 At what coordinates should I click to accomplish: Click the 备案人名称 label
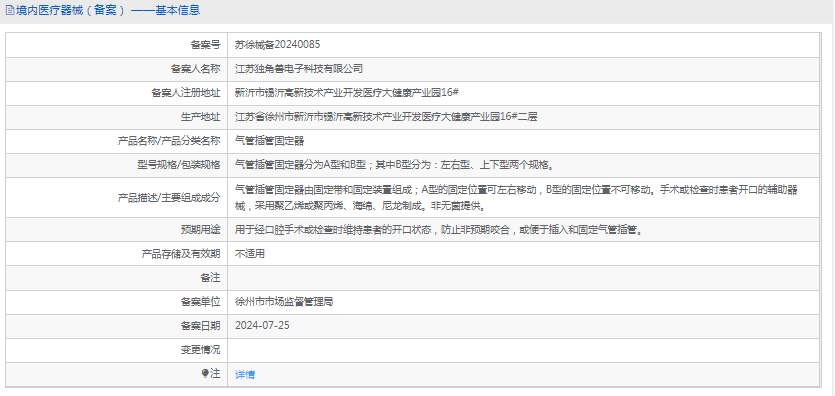tap(195, 69)
